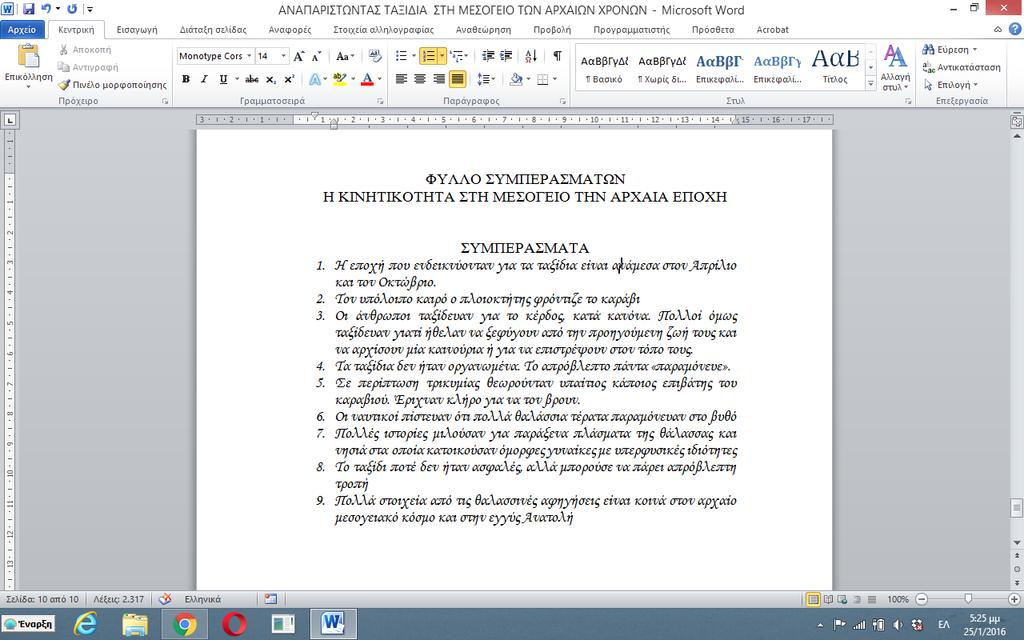The image size is (1024, 640).
Task: Open borders dropdown
Action: [554, 79]
